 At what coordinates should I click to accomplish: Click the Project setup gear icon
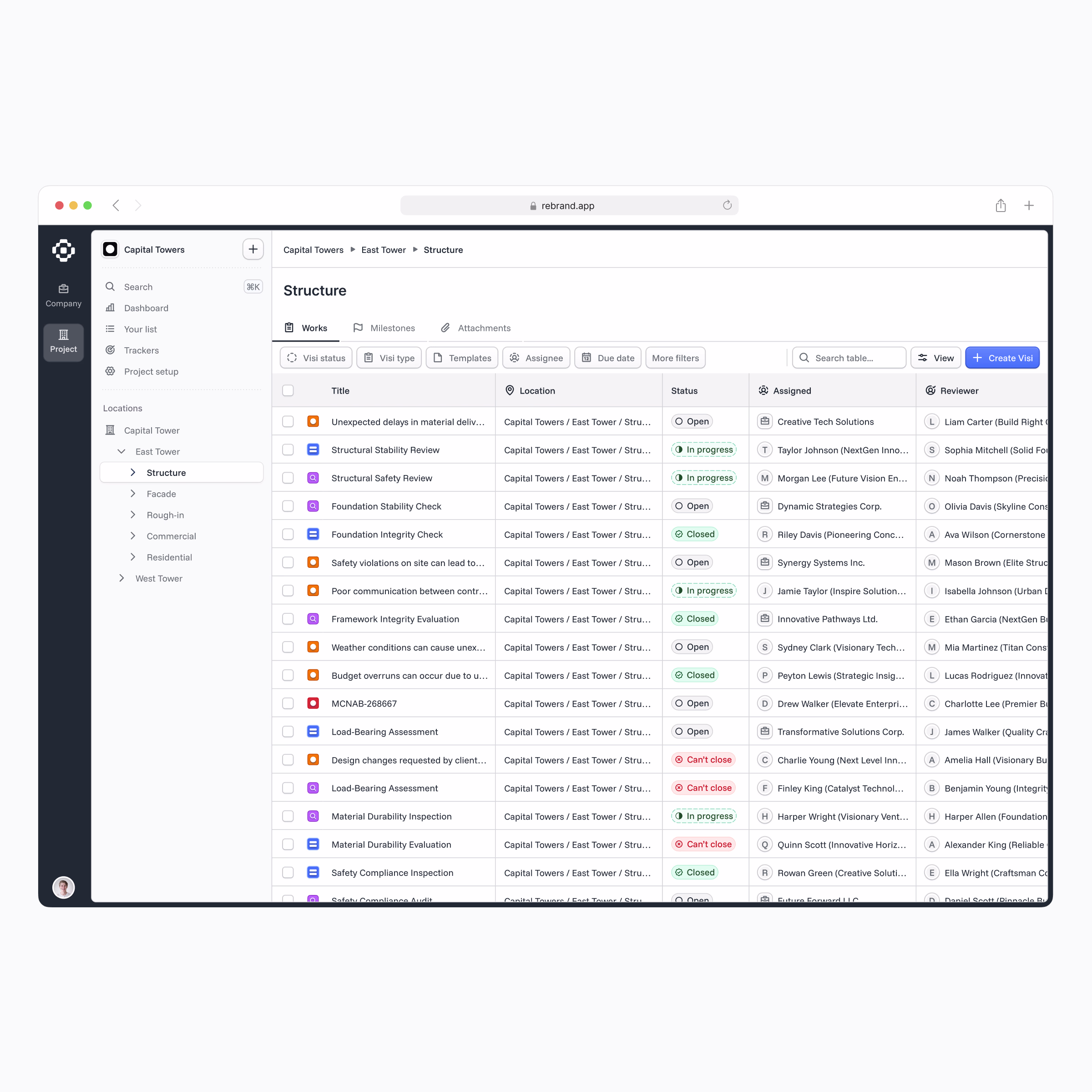(110, 371)
